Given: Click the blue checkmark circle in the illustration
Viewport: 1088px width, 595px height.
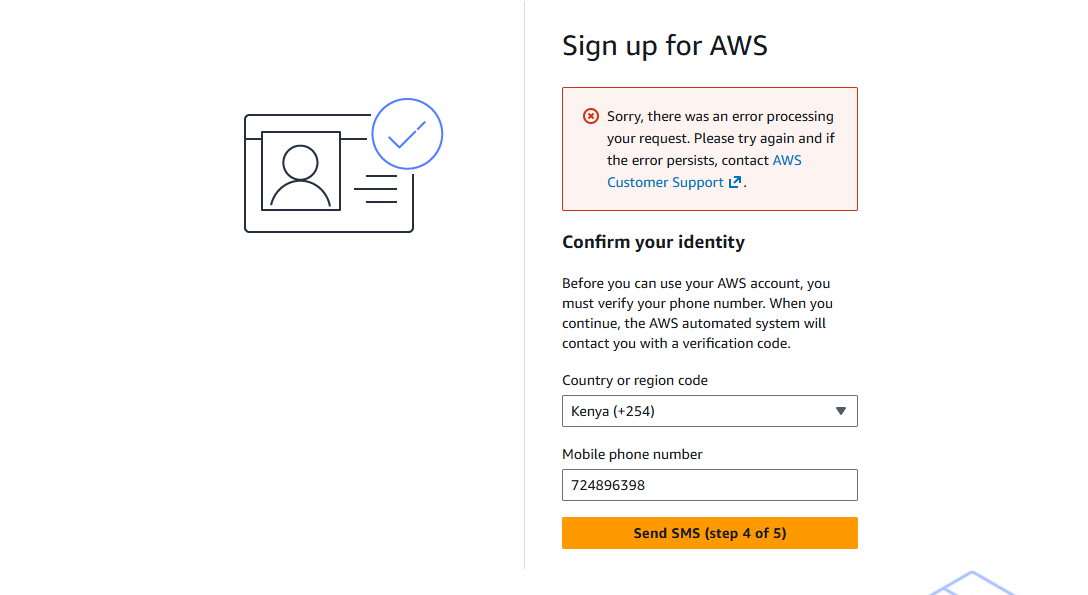Looking at the screenshot, I should 407,133.
